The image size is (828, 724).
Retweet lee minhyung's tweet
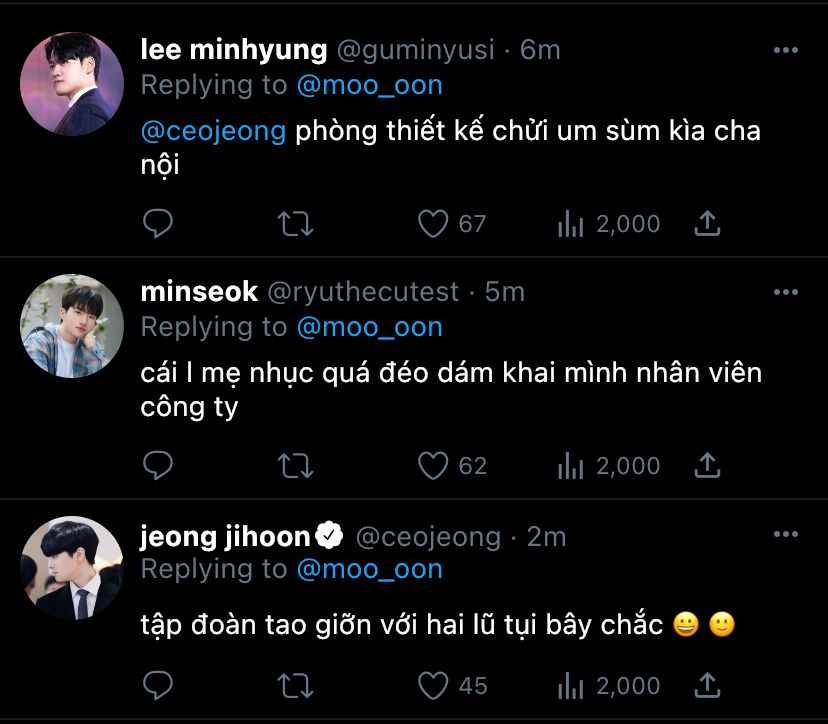tap(295, 223)
